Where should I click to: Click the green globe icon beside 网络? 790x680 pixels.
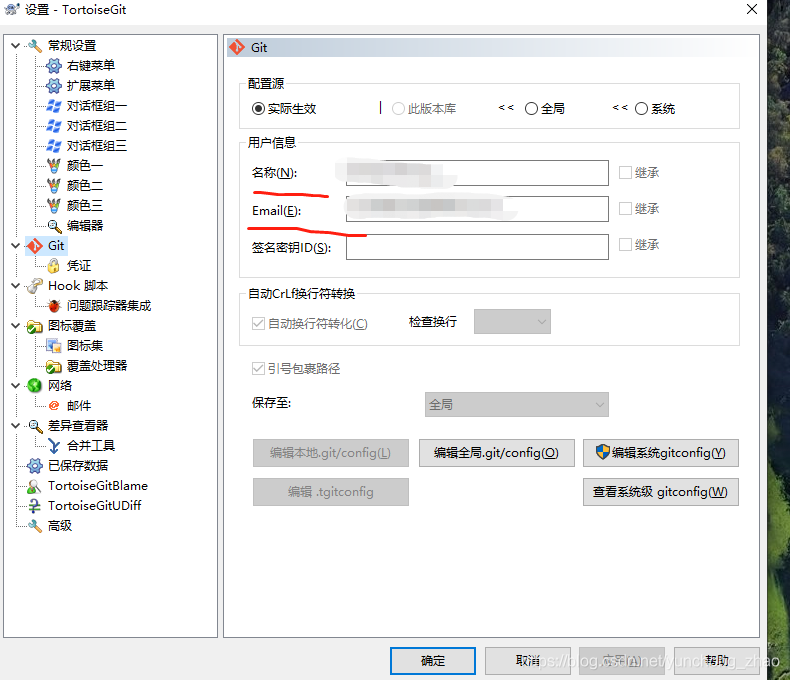click(35, 386)
